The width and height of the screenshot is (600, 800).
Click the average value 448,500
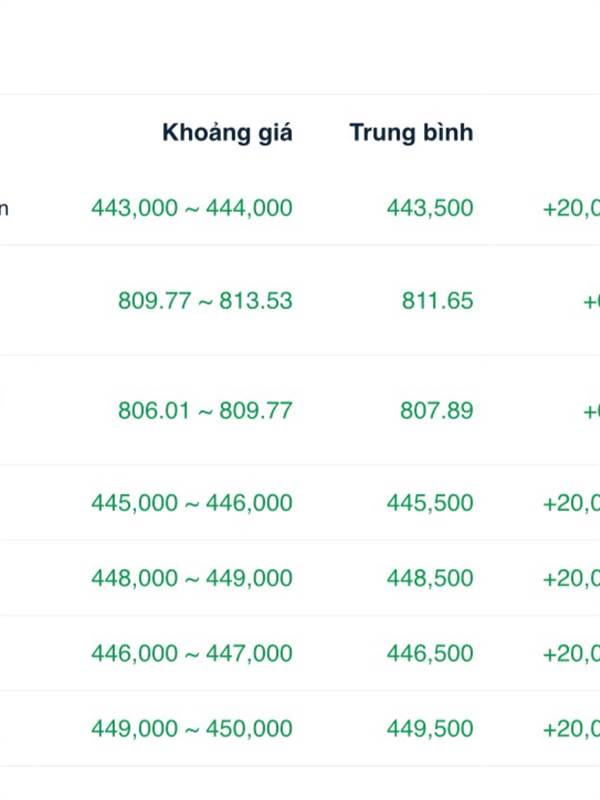(430, 578)
